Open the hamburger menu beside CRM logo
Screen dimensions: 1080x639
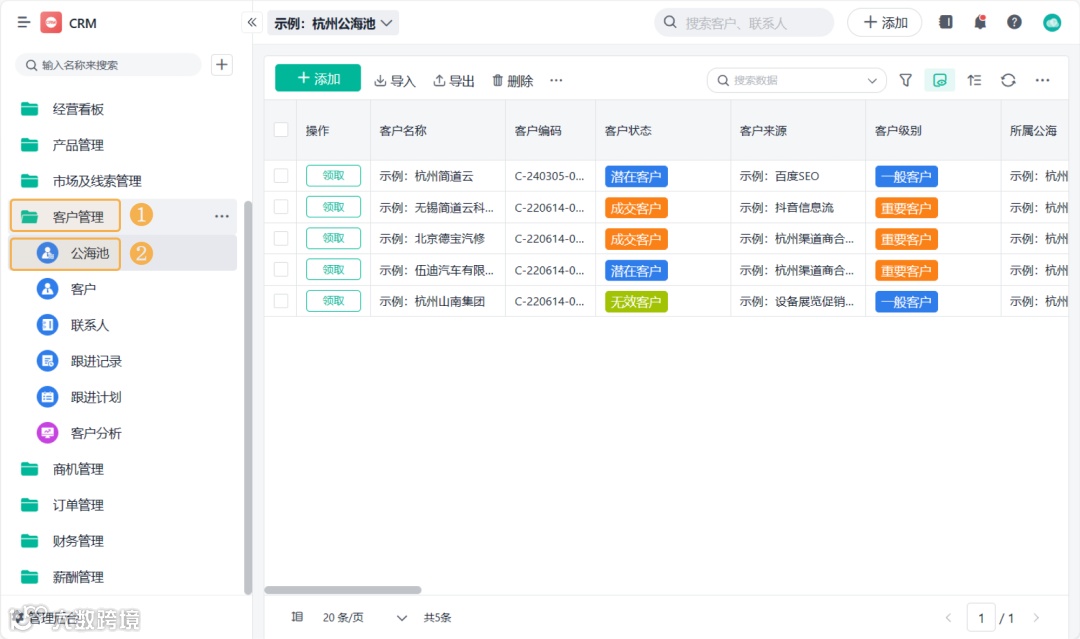coord(23,23)
